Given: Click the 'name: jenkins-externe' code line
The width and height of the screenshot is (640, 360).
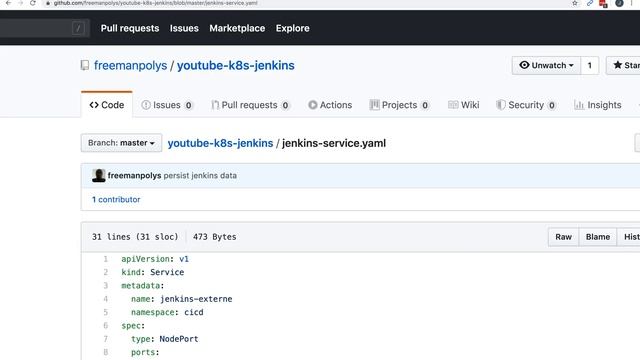Looking at the screenshot, I should [x=182, y=299].
